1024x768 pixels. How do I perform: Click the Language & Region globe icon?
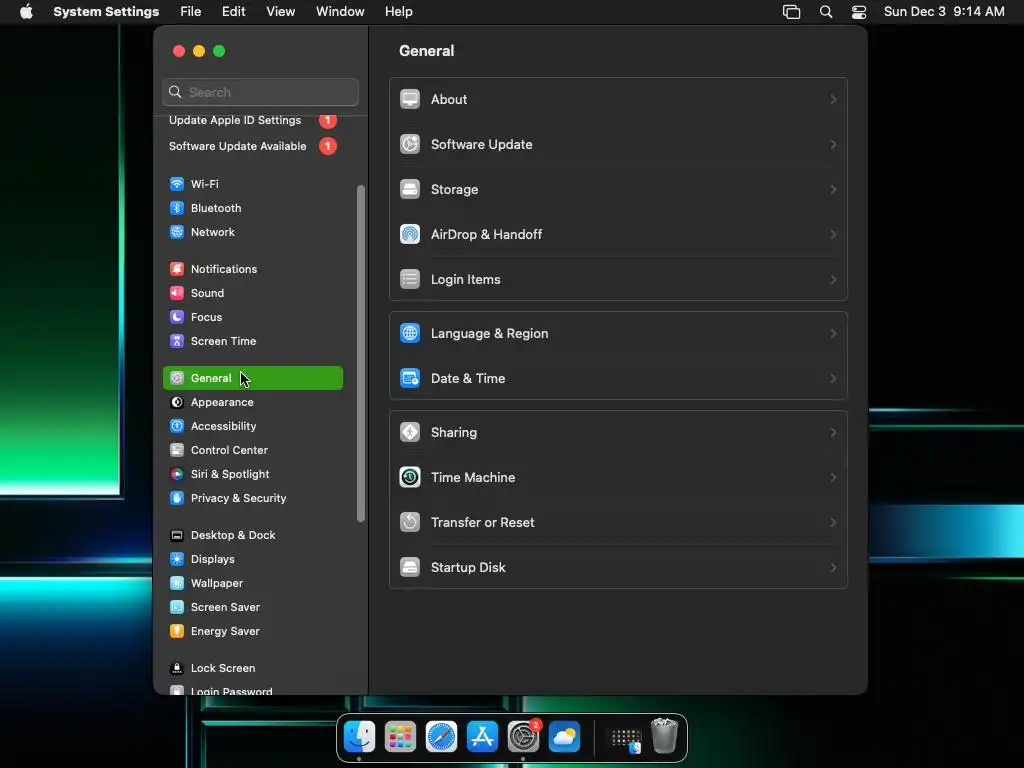coord(409,334)
